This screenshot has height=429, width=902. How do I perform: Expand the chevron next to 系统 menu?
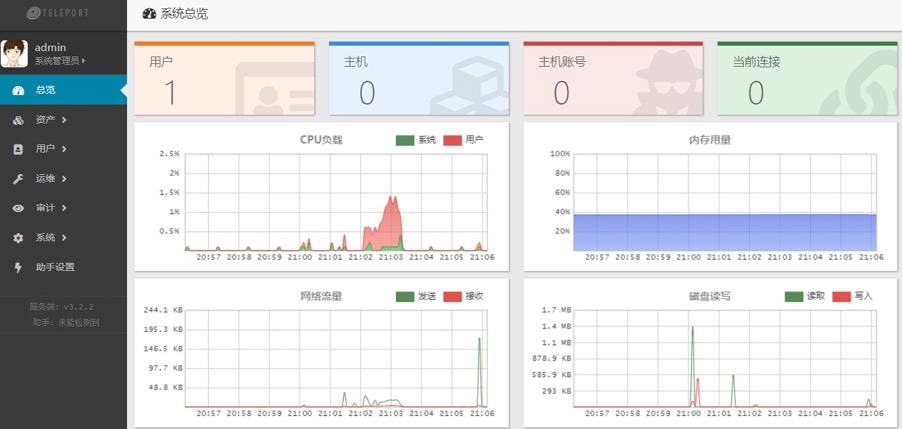pyautogui.click(x=64, y=238)
